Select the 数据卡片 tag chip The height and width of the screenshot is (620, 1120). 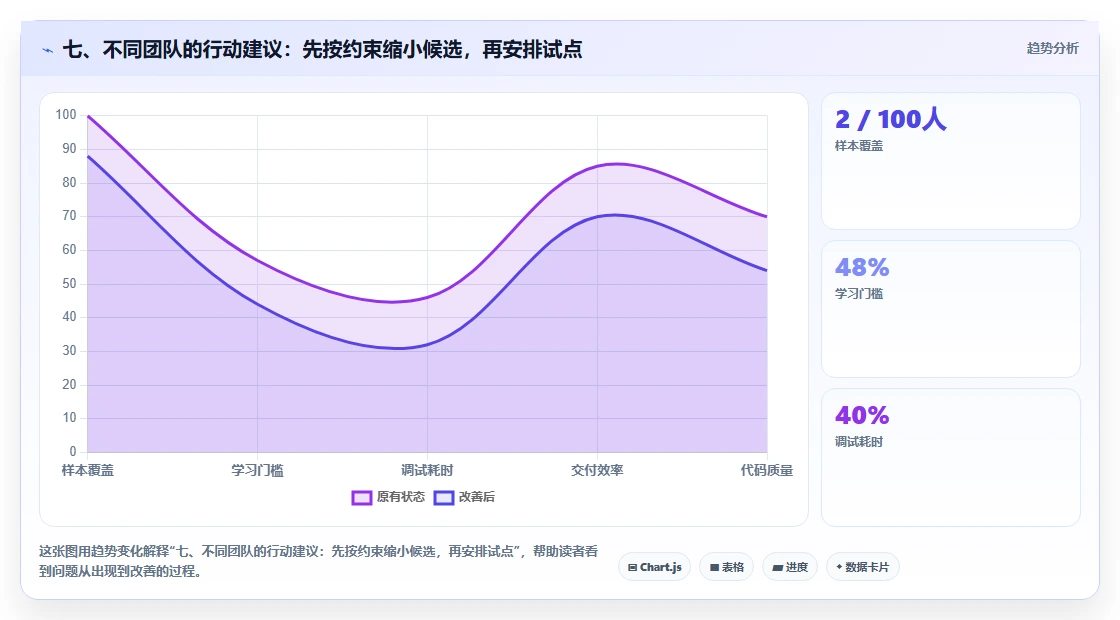pos(862,567)
